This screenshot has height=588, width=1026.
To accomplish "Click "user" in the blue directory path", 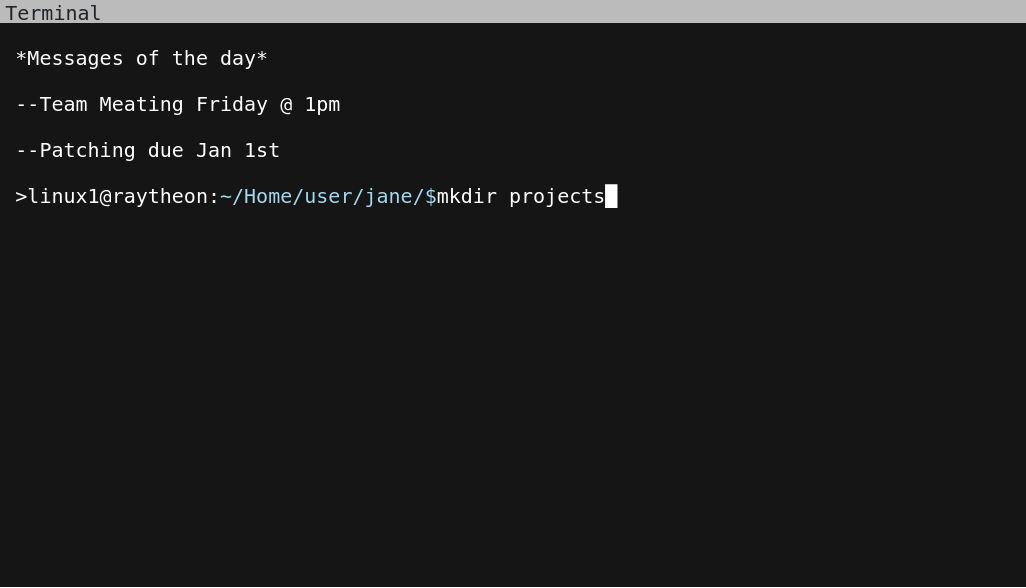I will tap(328, 196).
